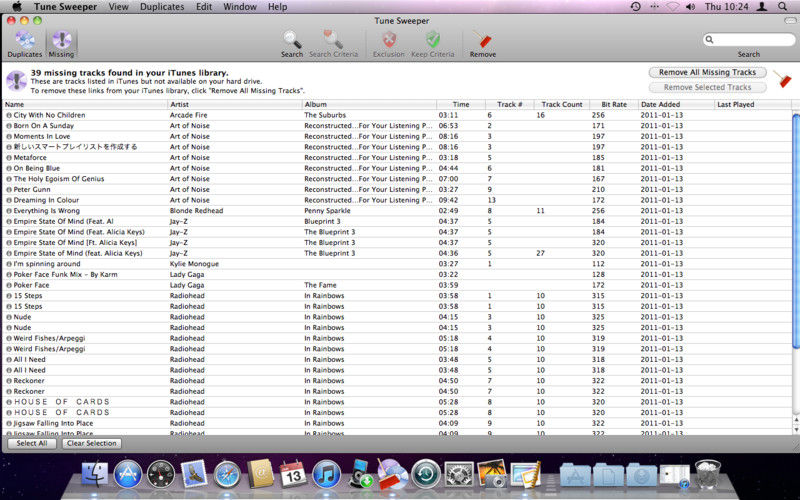The width and height of the screenshot is (800, 500).
Task: Click the vertical scrollbar of track list
Action: (796, 232)
